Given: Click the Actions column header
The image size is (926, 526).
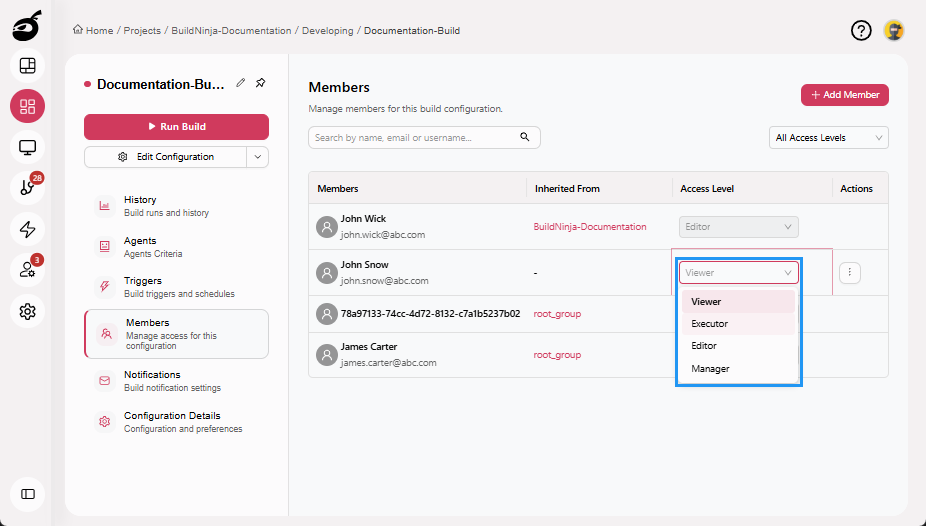Looking at the screenshot, I should 856,188.
